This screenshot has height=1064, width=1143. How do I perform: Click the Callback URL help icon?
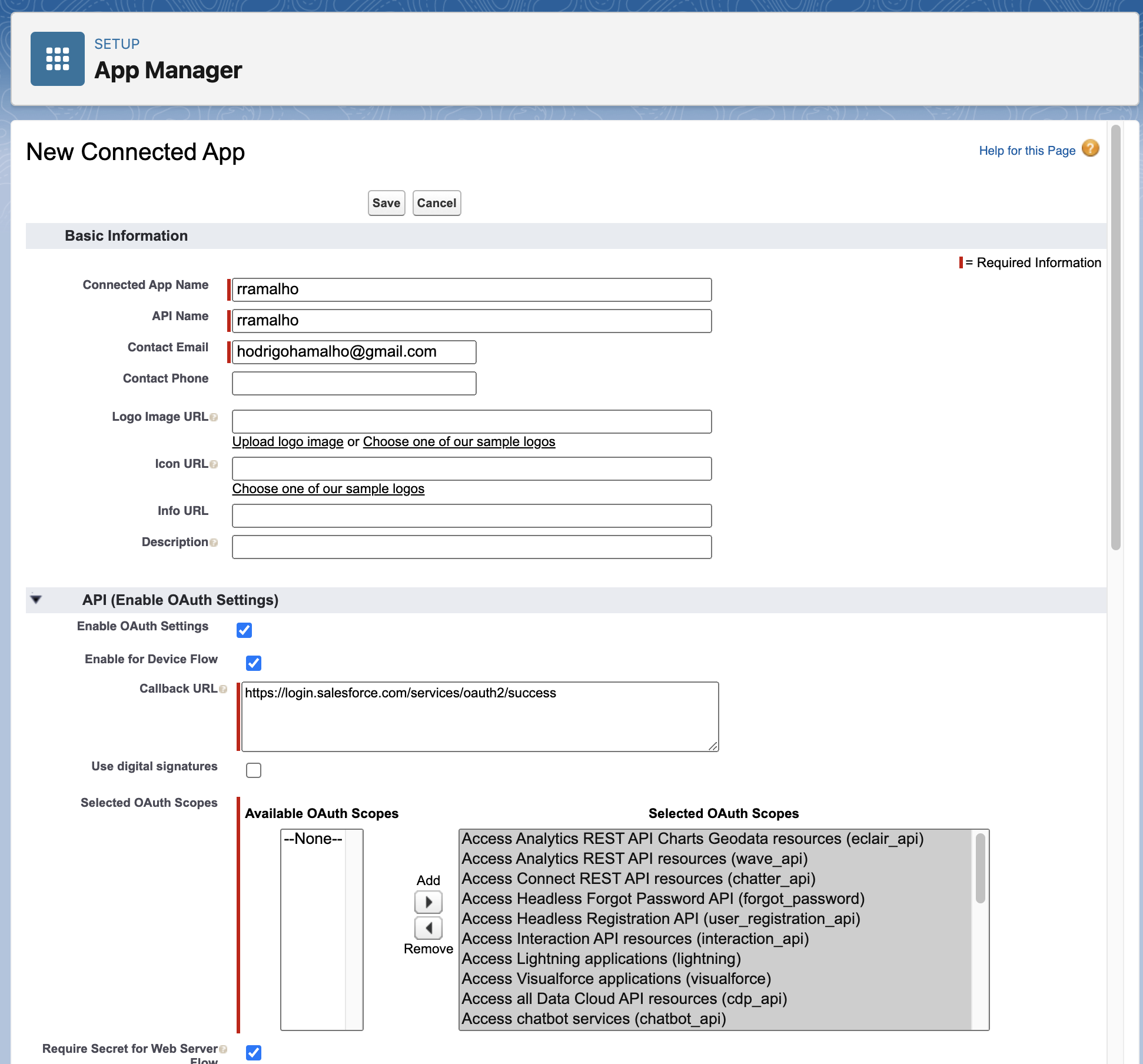223,689
